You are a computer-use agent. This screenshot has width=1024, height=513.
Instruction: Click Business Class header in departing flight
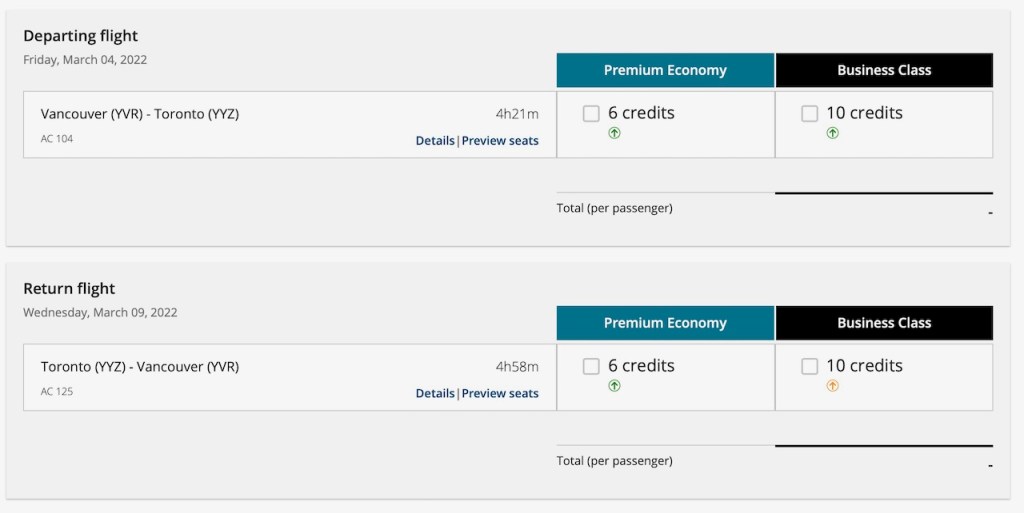click(x=884, y=71)
